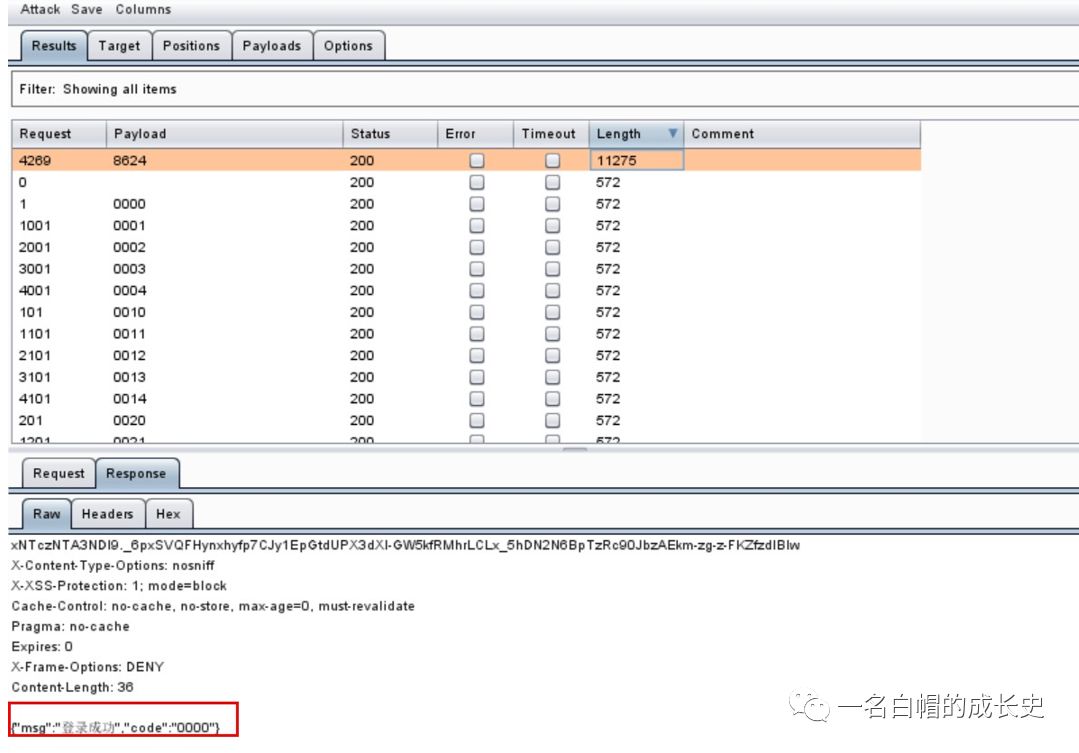The width and height of the screenshot is (1079, 753).
Task: Select the length cell 11275
Action: (637, 160)
